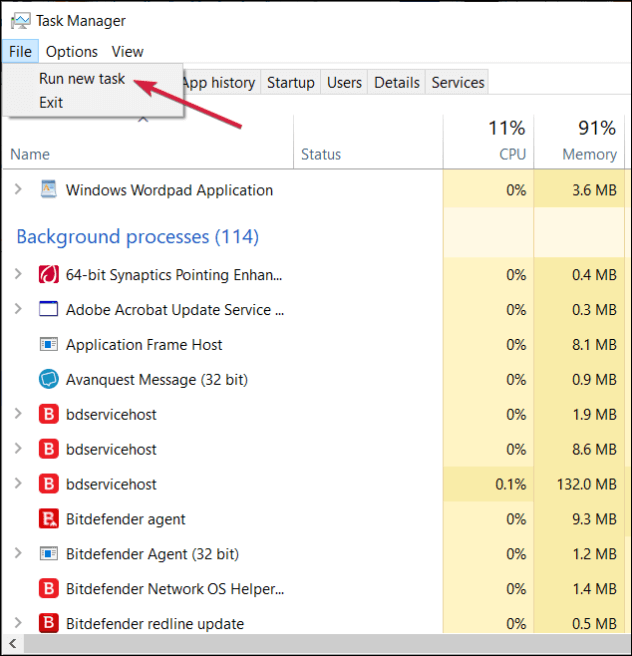Click the Task Manager title bar icon
Image resolution: width=632 pixels, height=656 pixels.
click(17, 20)
